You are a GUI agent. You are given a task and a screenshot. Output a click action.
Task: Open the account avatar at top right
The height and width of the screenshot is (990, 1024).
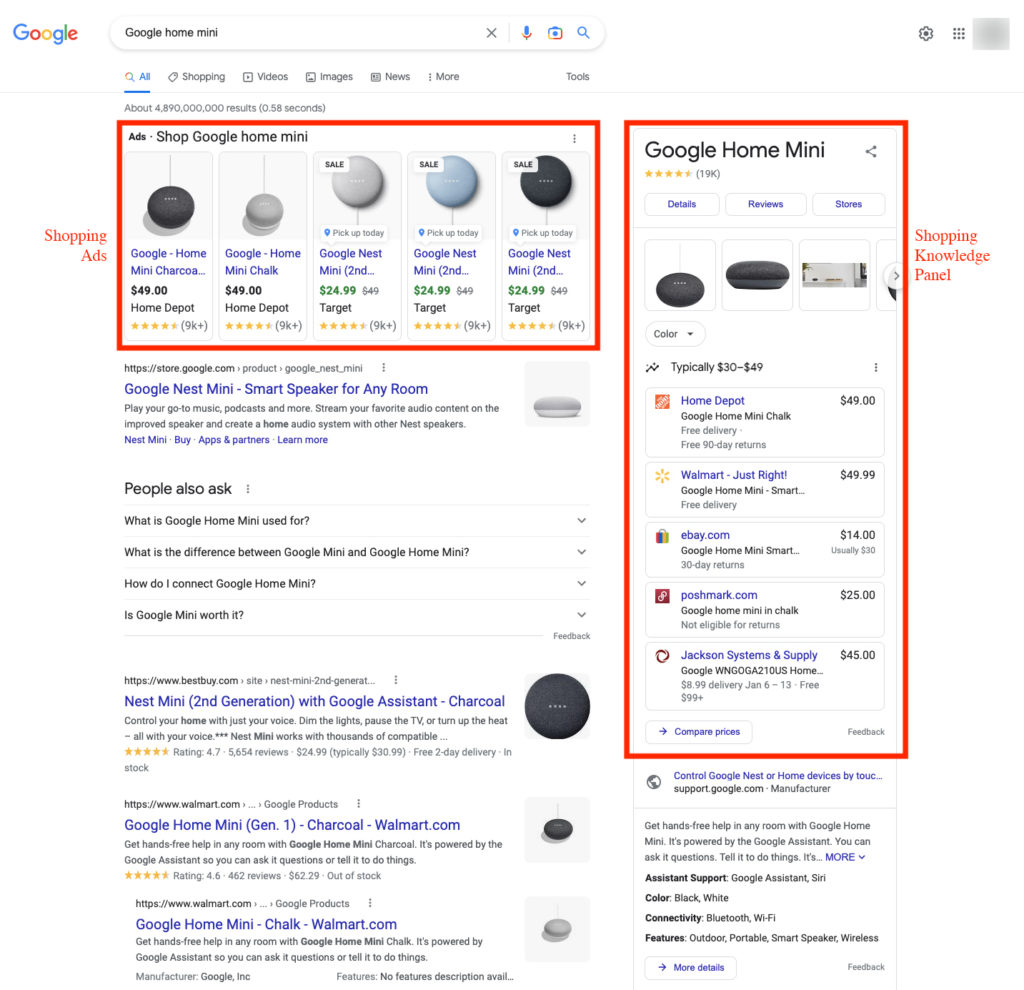(x=990, y=33)
